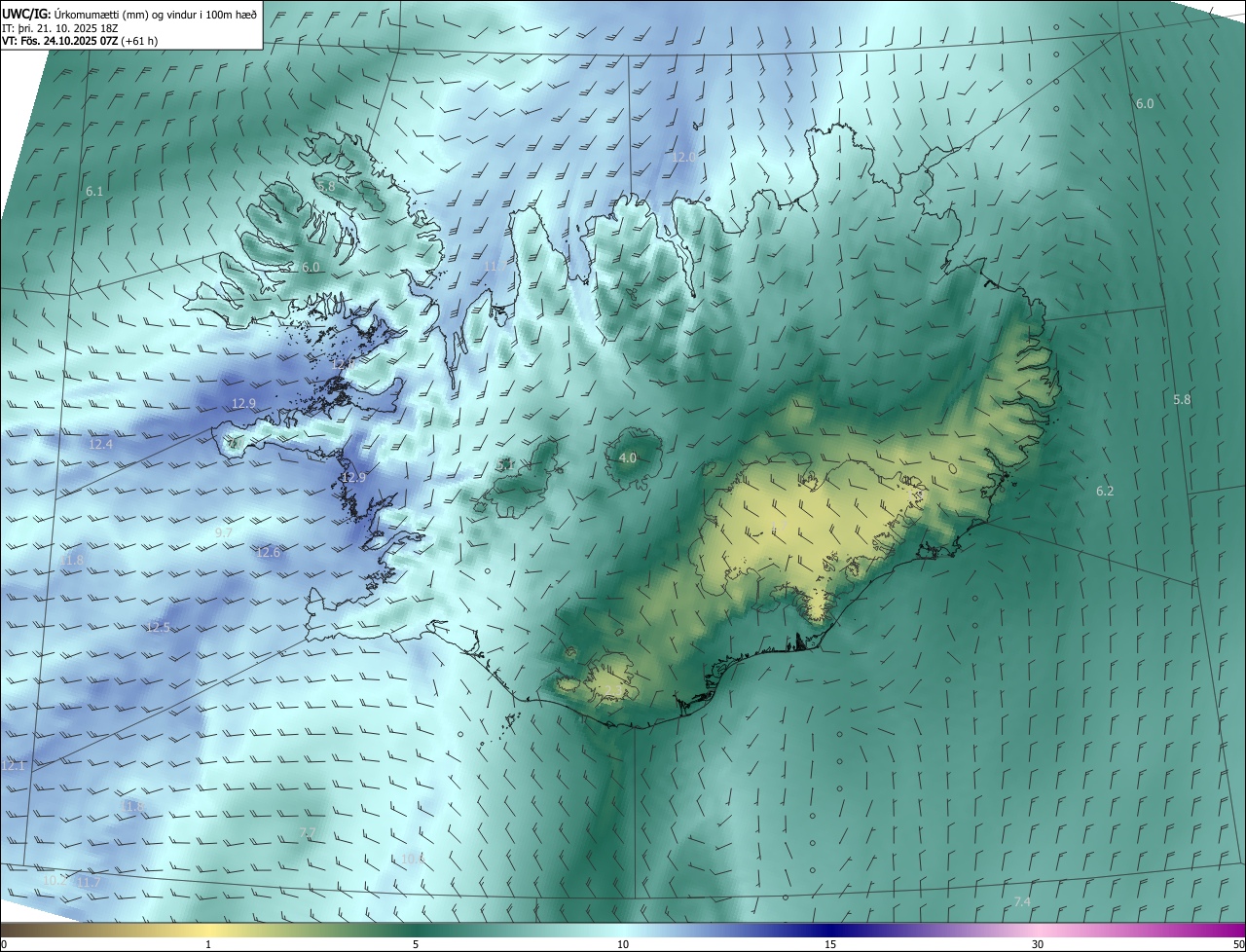
Task: Select the 10.6 value label
Action: [414, 859]
